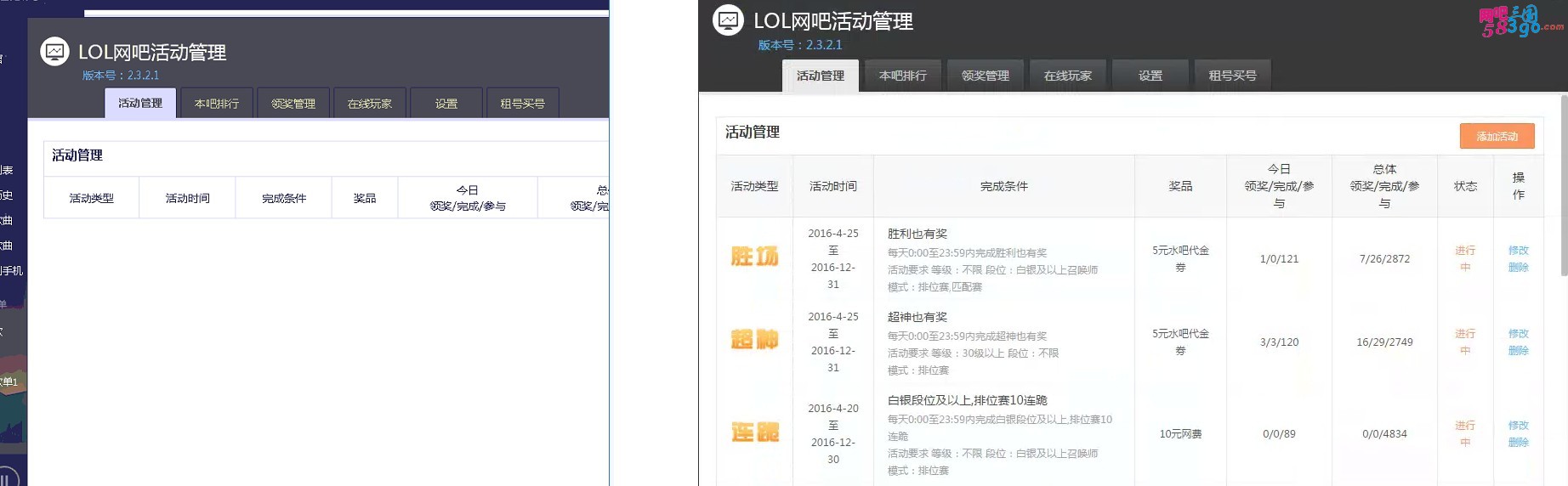Open 设置 tab in the left window
1568x486 pixels.
point(446,103)
